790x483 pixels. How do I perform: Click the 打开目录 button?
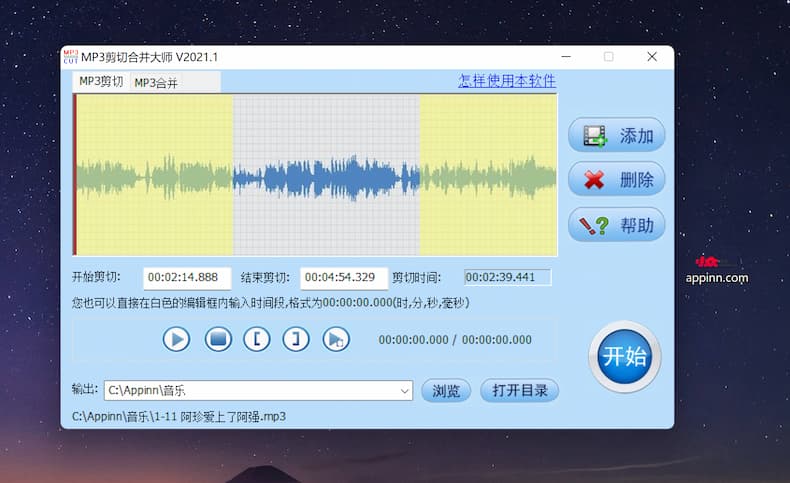click(x=519, y=391)
